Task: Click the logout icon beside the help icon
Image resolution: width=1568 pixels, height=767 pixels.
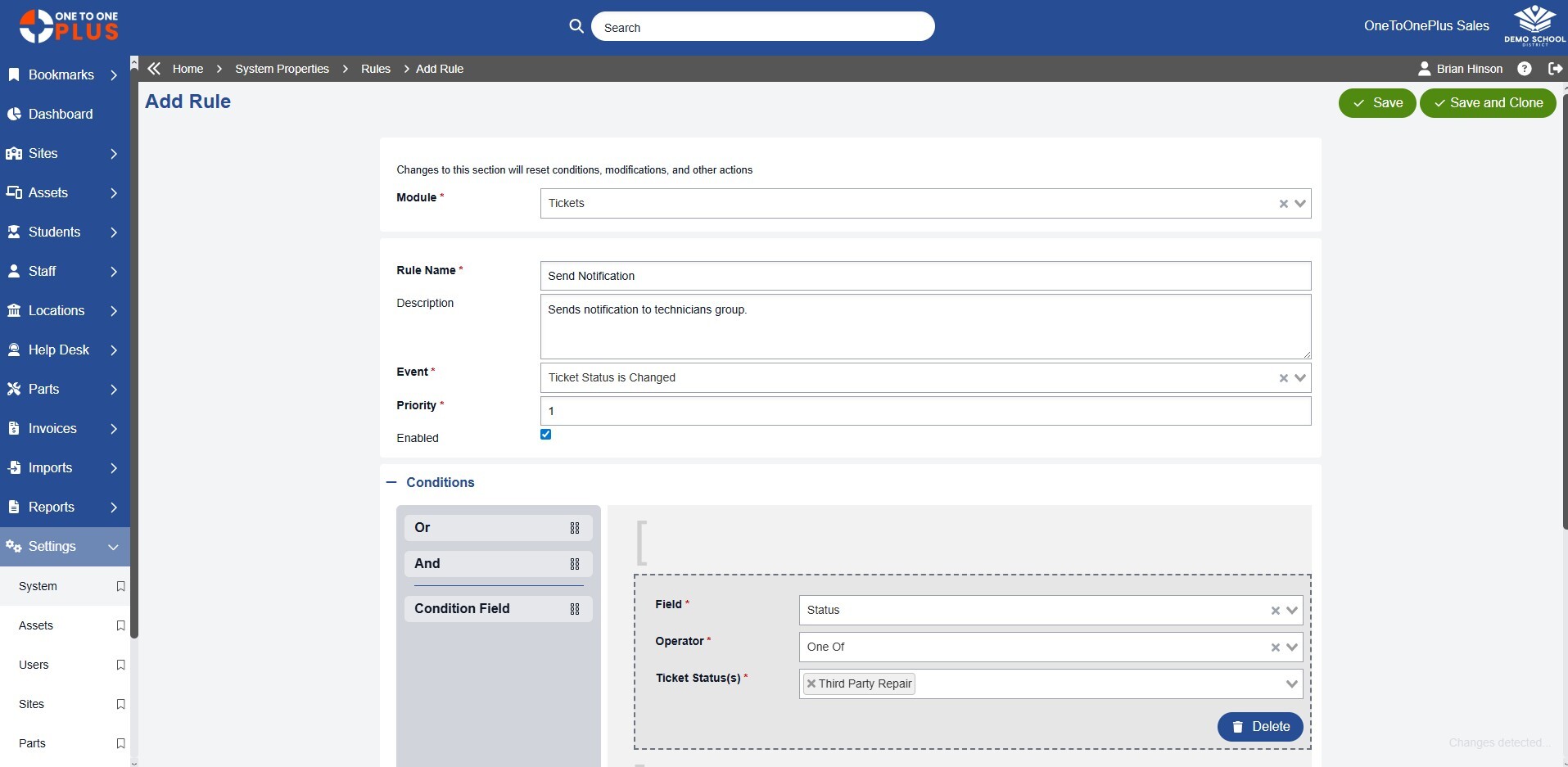Action: (1555, 69)
